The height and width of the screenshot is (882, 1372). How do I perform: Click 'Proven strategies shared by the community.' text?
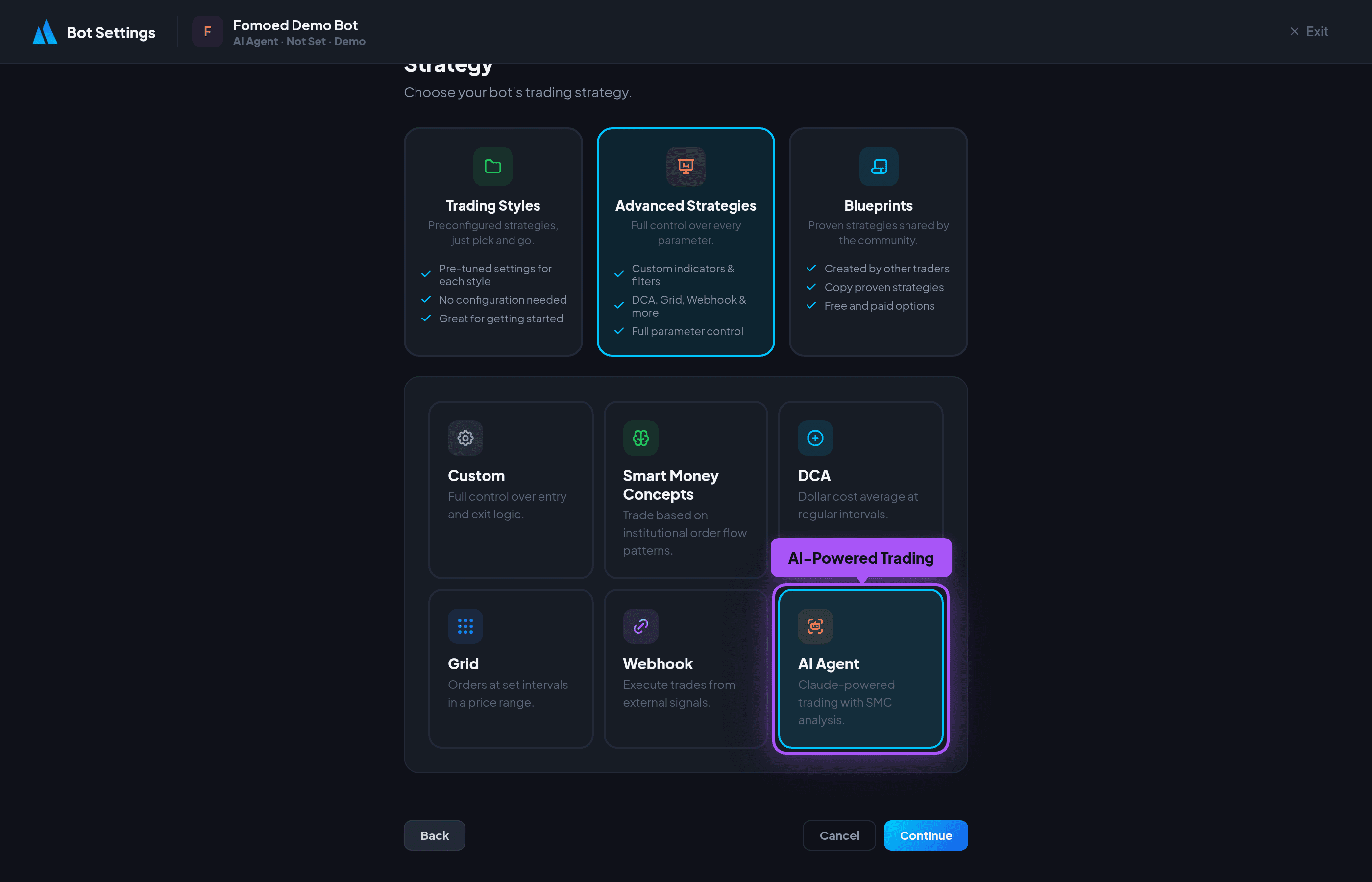click(879, 233)
